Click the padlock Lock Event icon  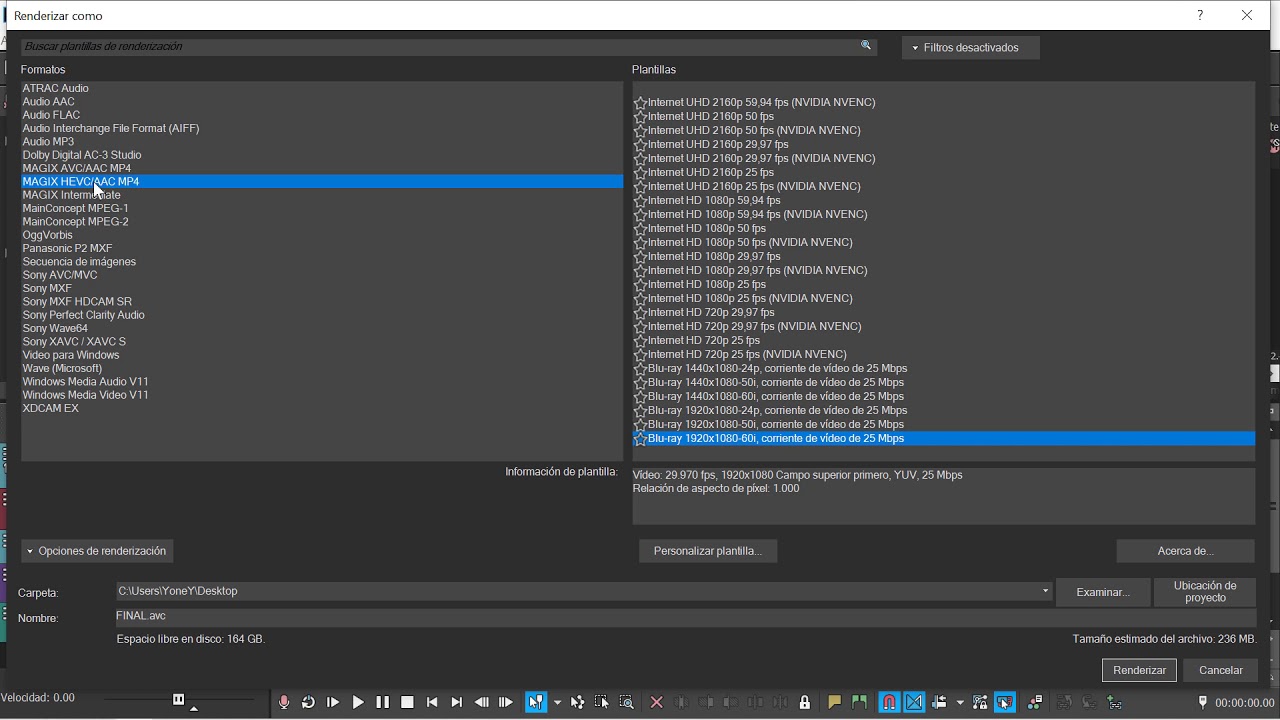pos(805,703)
